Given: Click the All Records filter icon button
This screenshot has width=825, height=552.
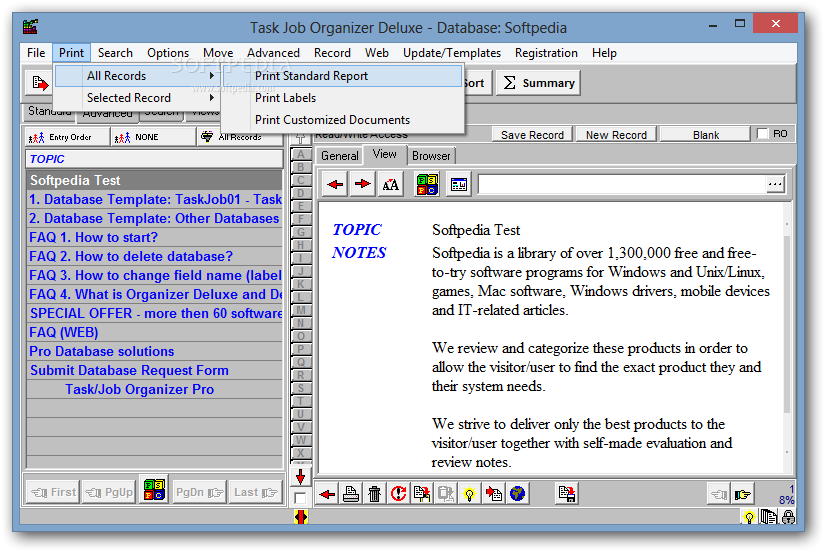Looking at the screenshot, I should coord(239,137).
